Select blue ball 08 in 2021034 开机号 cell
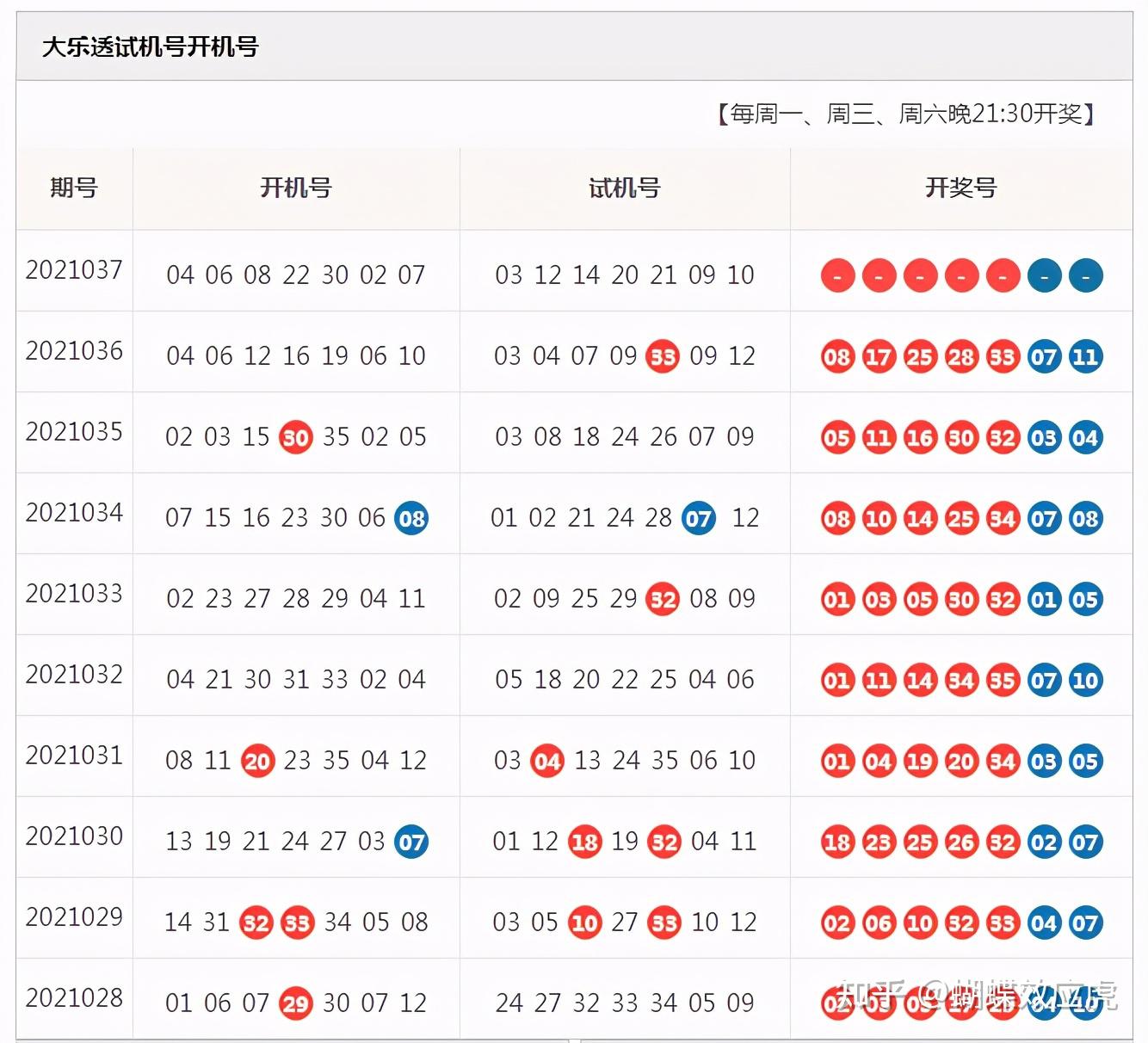The height and width of the screenshot is (1043, 1148). point(411,518)
